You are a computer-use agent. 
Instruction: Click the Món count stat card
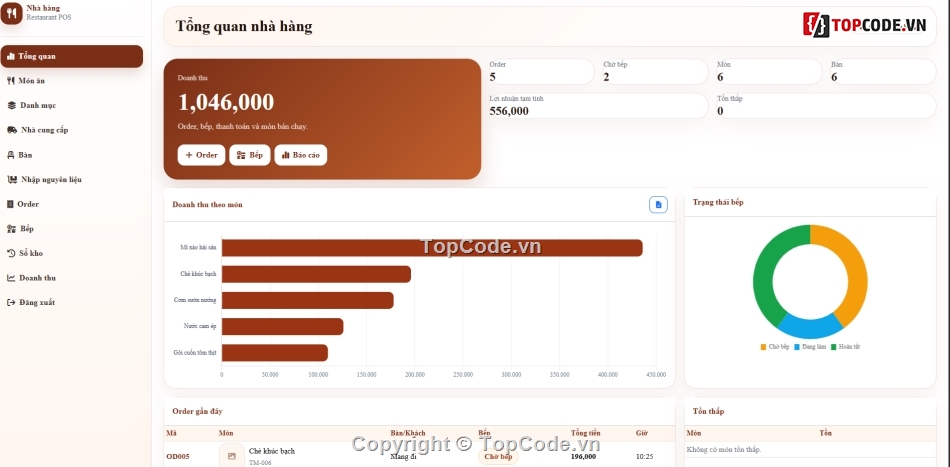768,71
